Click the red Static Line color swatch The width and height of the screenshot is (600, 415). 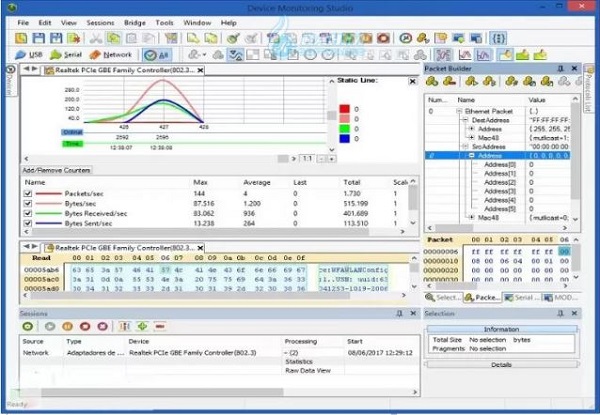(344, 109)
